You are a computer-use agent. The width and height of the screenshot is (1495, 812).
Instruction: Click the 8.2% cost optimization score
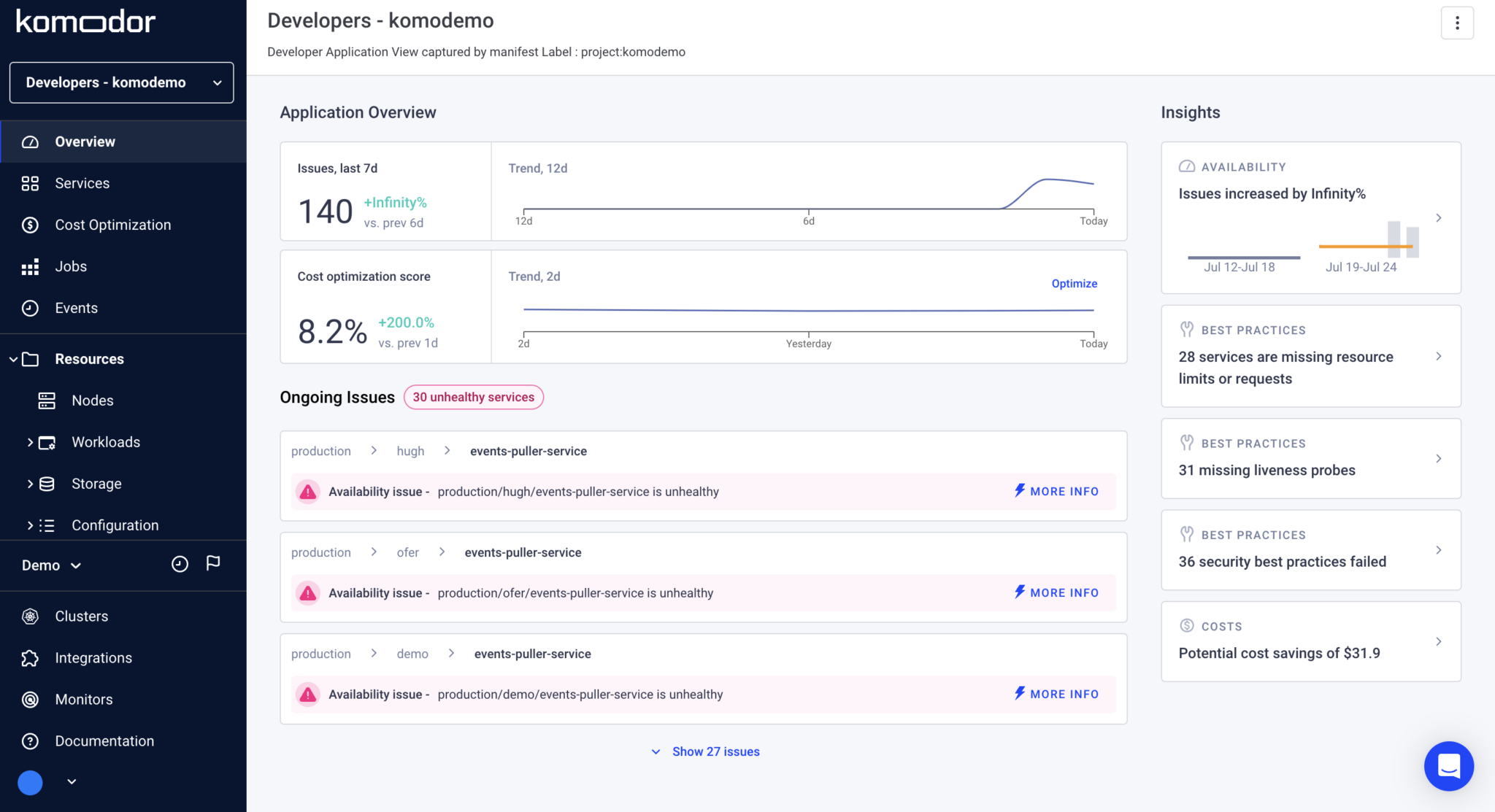(x=332, y=332)
